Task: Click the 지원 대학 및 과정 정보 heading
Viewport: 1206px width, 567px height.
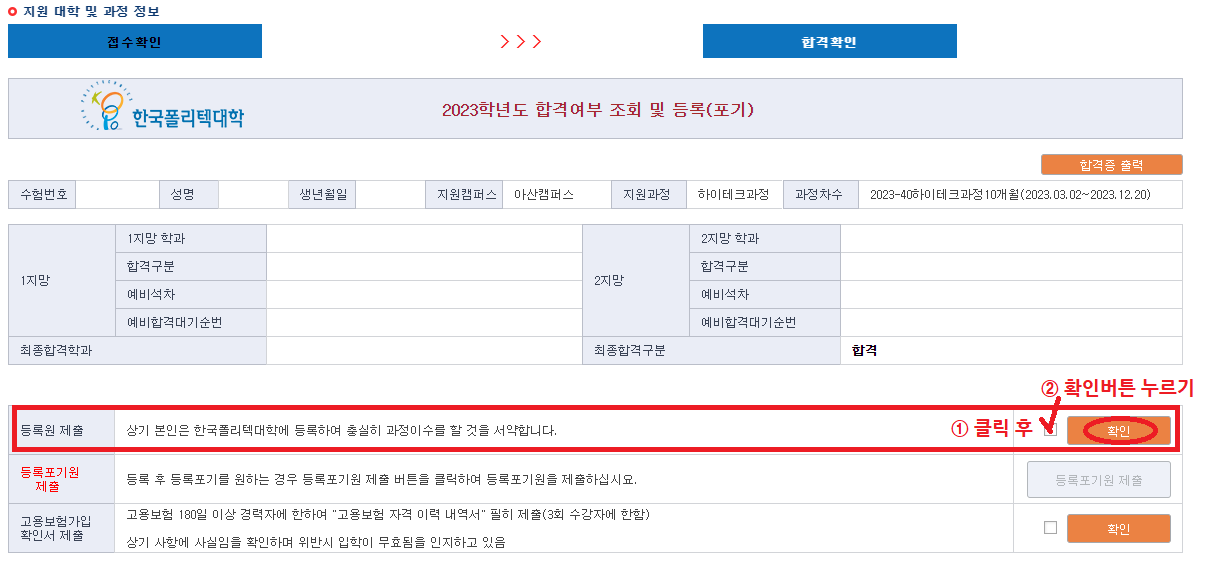Action: [91, 11]
